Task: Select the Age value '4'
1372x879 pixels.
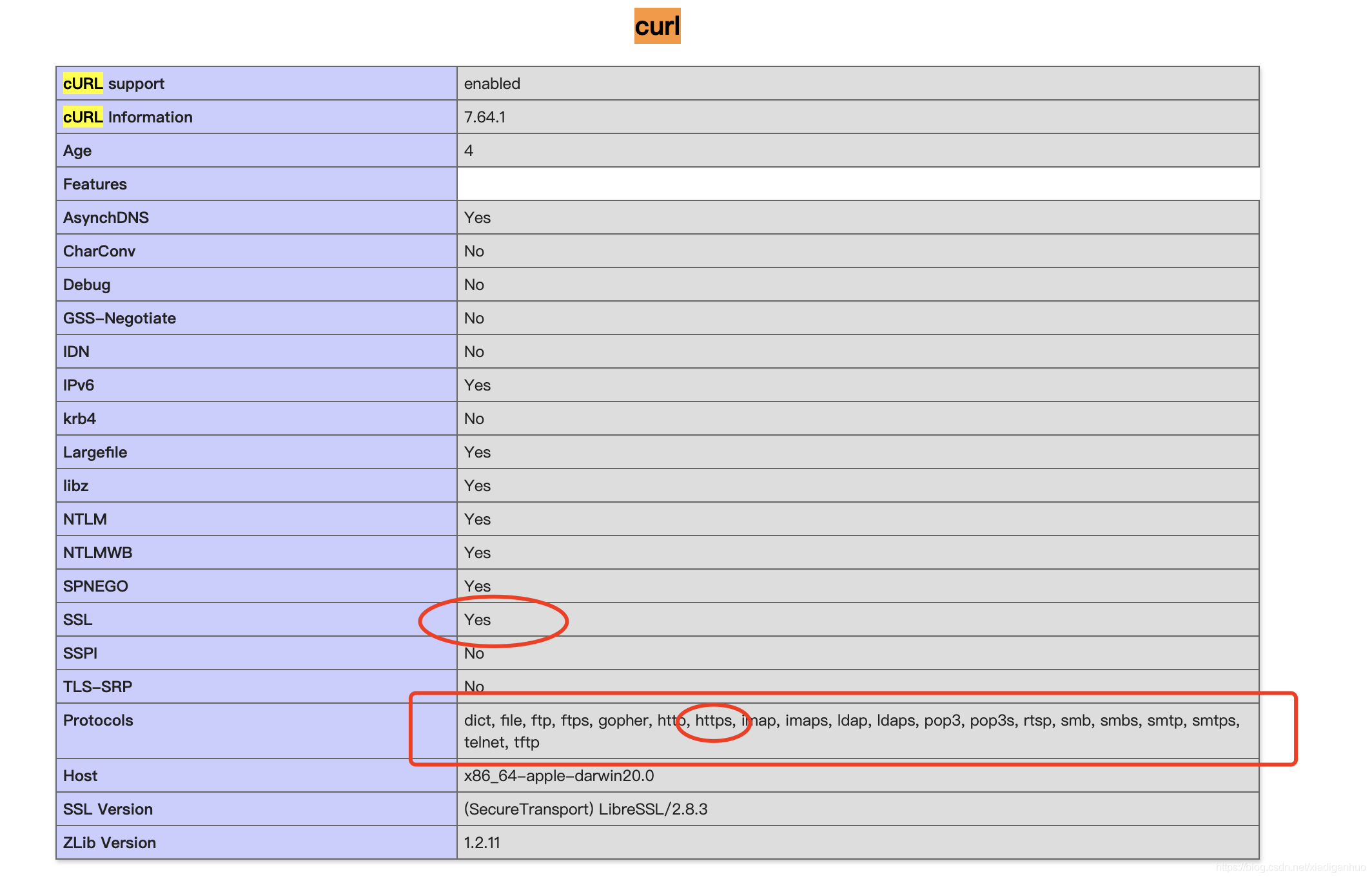Action: (x=469, y=151)
